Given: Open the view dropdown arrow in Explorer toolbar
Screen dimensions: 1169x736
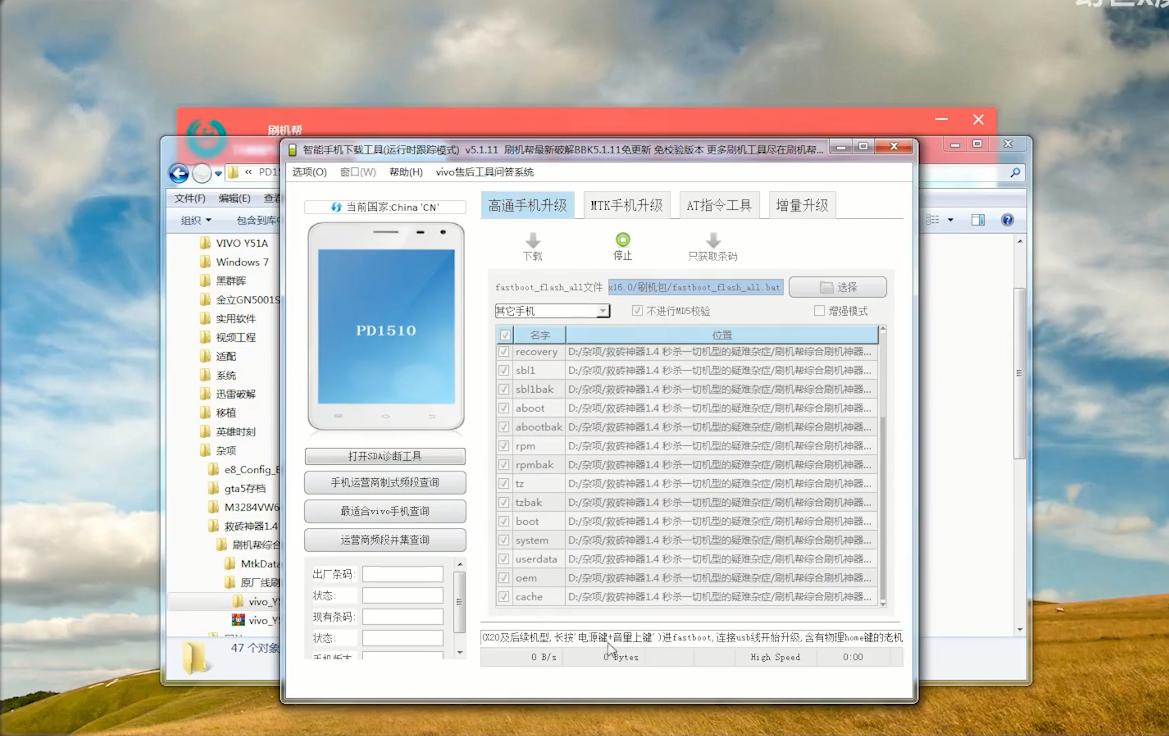Looking at the screenshot, I should tap(951, 220).
